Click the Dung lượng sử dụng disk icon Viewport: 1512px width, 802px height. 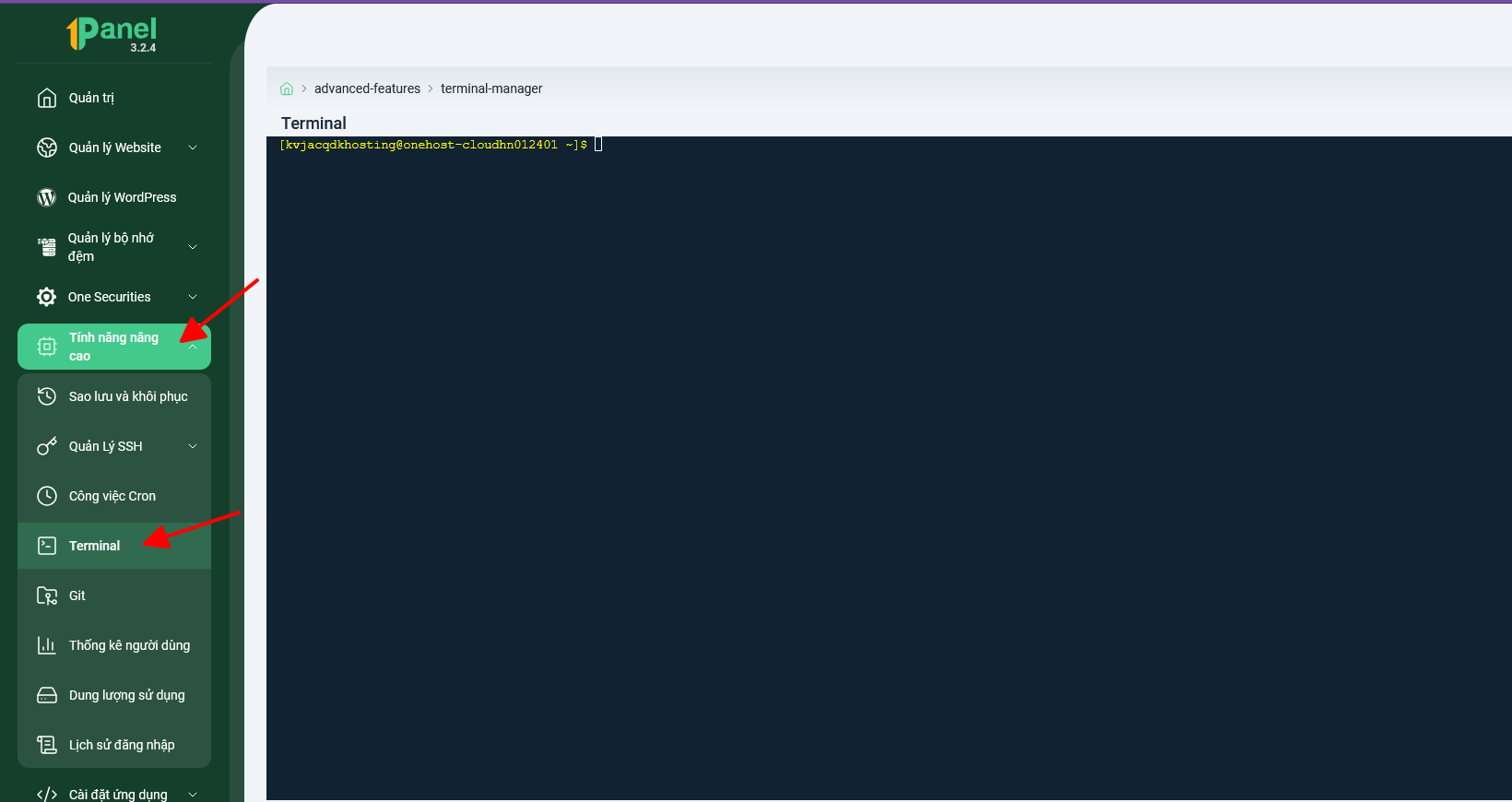47,695
